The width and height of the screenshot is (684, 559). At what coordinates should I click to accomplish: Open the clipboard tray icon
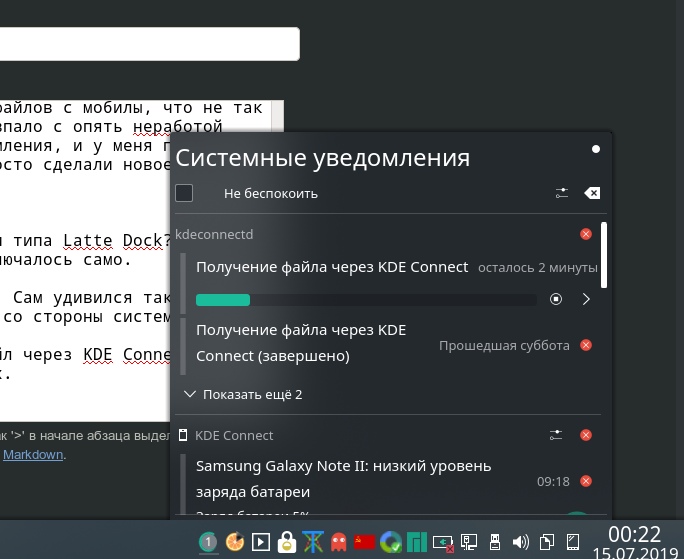tap(547, 543)
